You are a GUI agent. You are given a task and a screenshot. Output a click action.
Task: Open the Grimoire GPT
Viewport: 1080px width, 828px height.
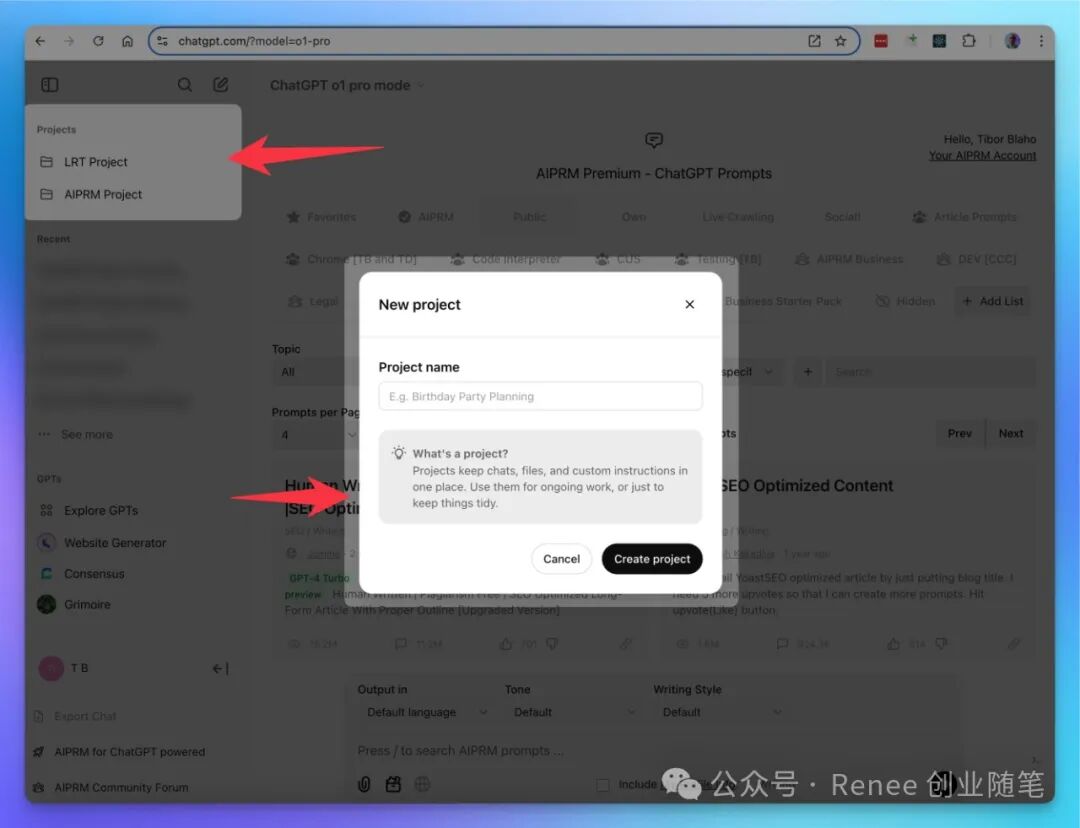point(87,604)
